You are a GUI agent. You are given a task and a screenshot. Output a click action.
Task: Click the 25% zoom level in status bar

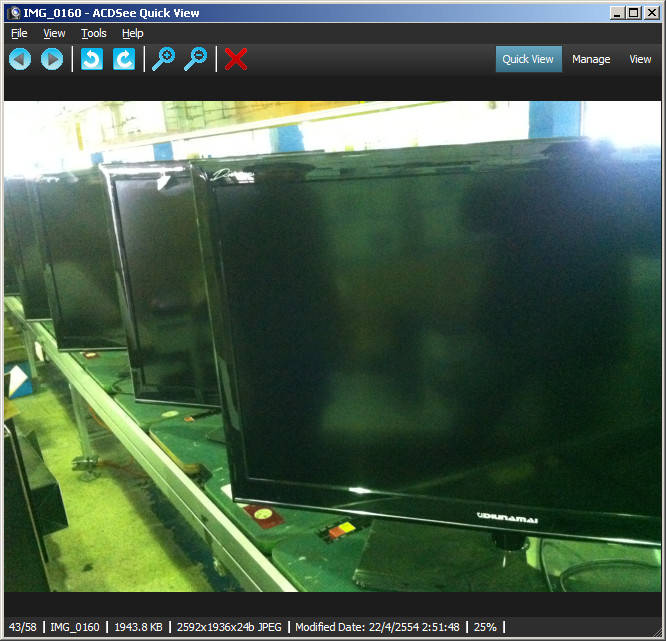point(486,627)
